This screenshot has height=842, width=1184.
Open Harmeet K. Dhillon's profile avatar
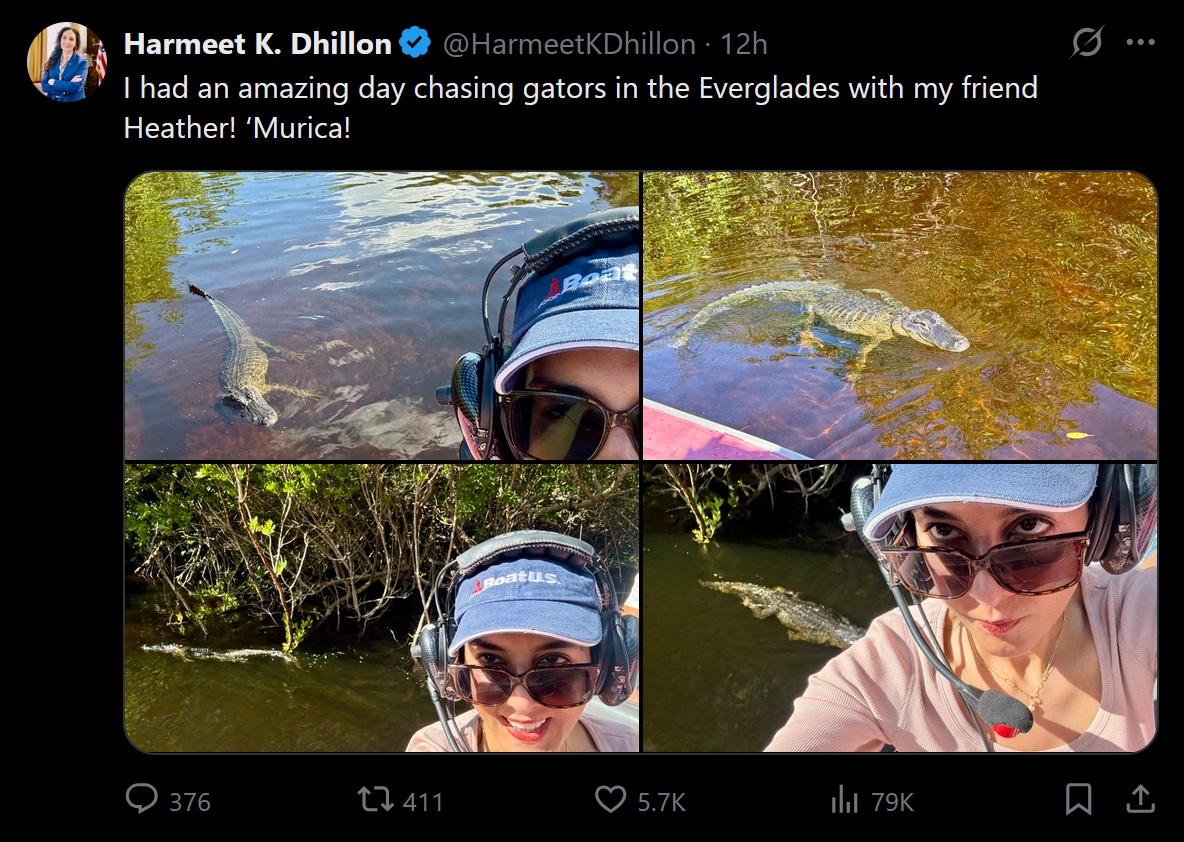tap(66, 62)
